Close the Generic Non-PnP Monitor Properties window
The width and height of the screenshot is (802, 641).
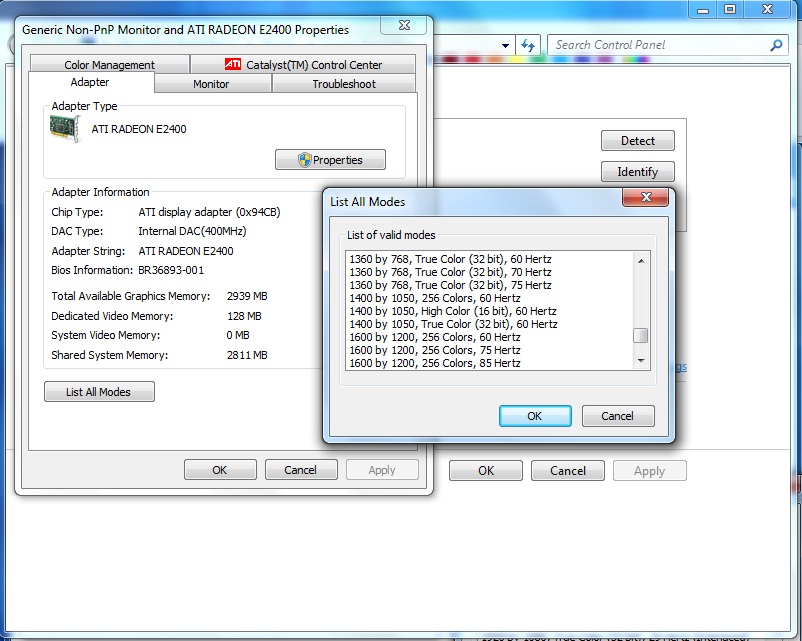(x=404, y=26)
